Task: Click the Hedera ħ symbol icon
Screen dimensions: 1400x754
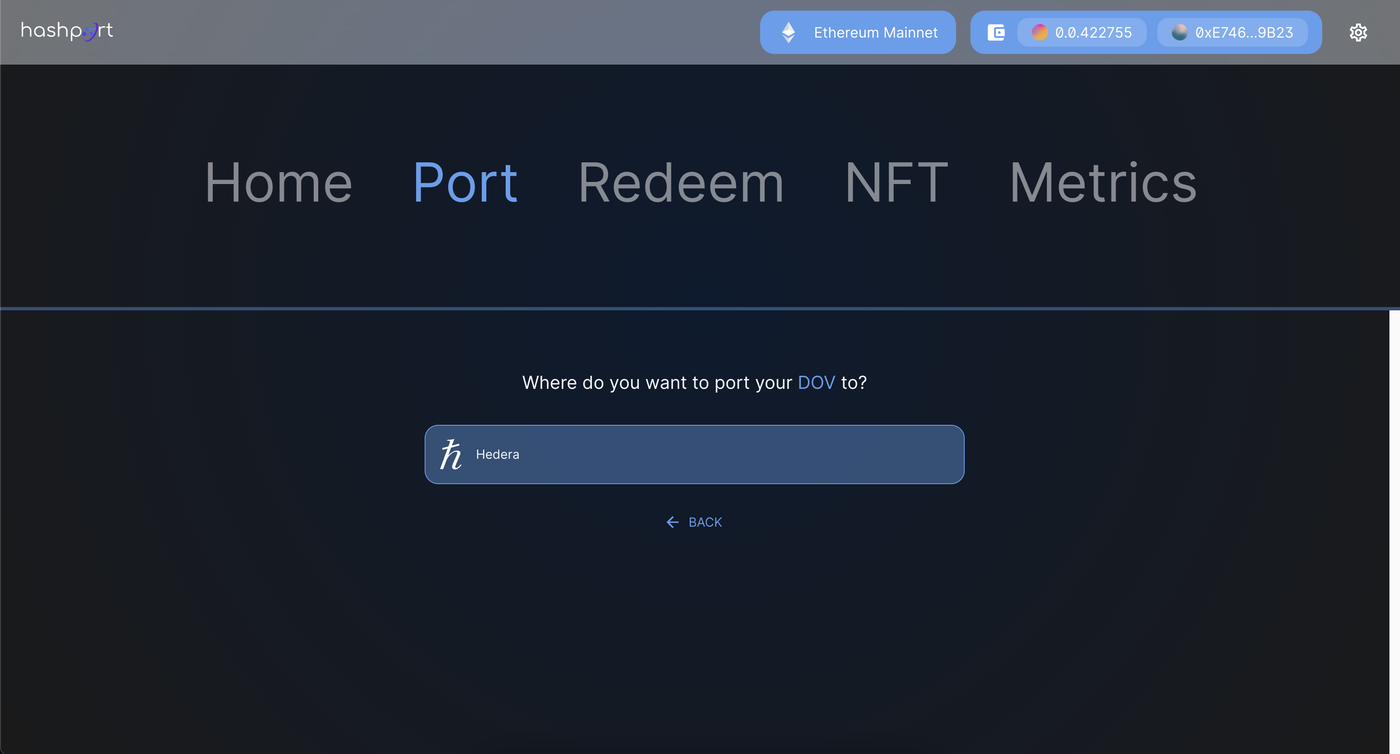Action: click(451, 455)
